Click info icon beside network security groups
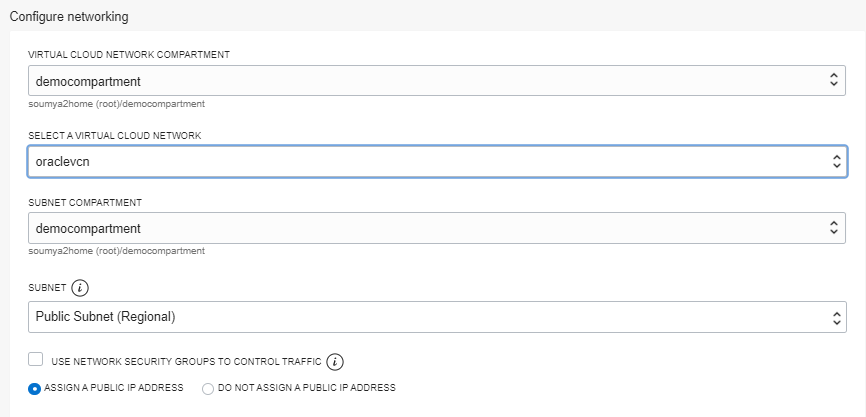The image size is (866, 417). [336, 361]
